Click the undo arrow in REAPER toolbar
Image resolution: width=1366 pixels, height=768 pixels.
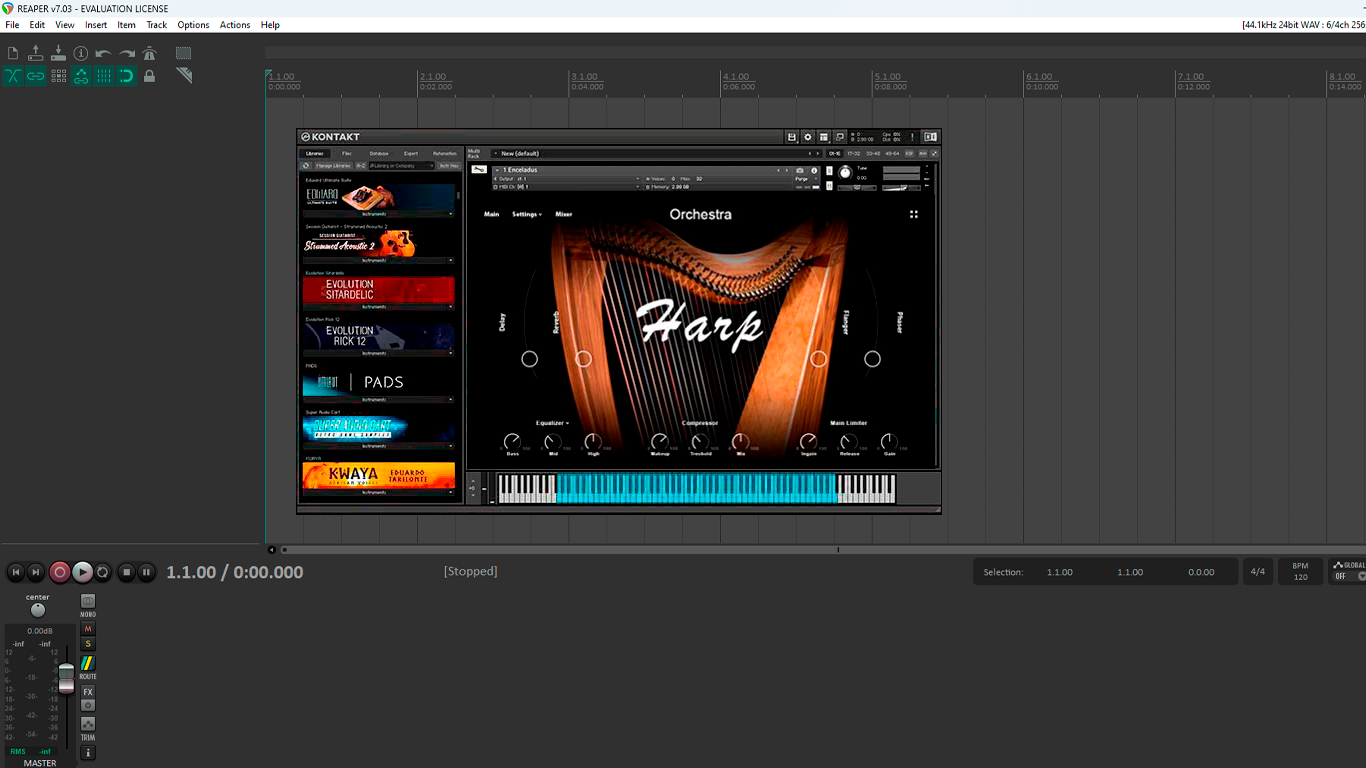(103, 54)
